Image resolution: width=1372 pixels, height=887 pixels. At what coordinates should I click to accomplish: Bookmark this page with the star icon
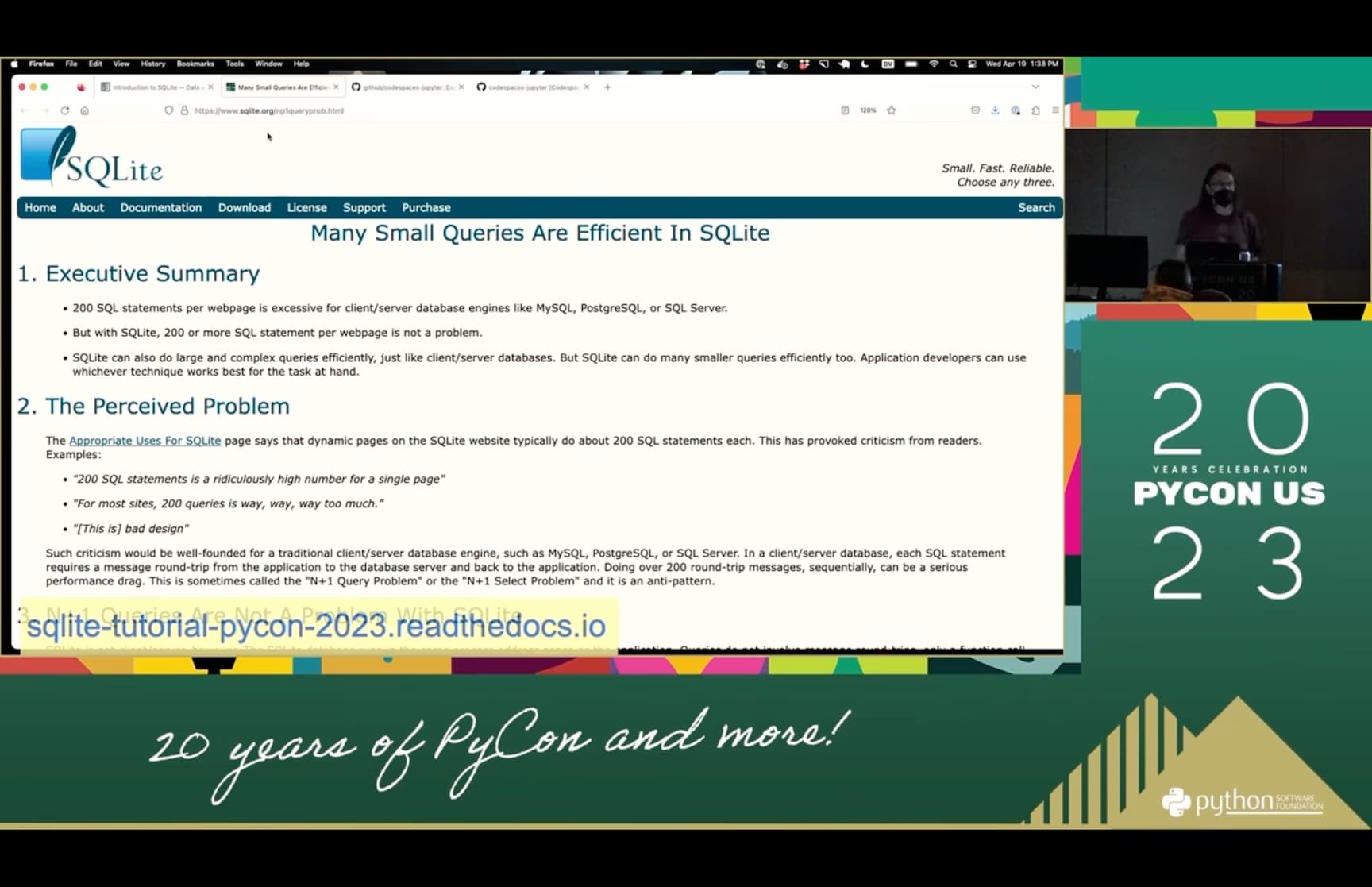coord(892,110)
